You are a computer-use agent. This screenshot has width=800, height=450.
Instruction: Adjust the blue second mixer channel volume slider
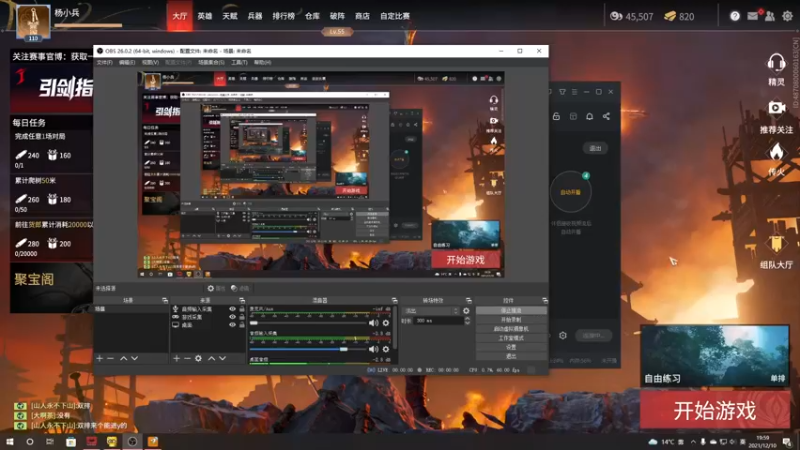tap(308, 349)
